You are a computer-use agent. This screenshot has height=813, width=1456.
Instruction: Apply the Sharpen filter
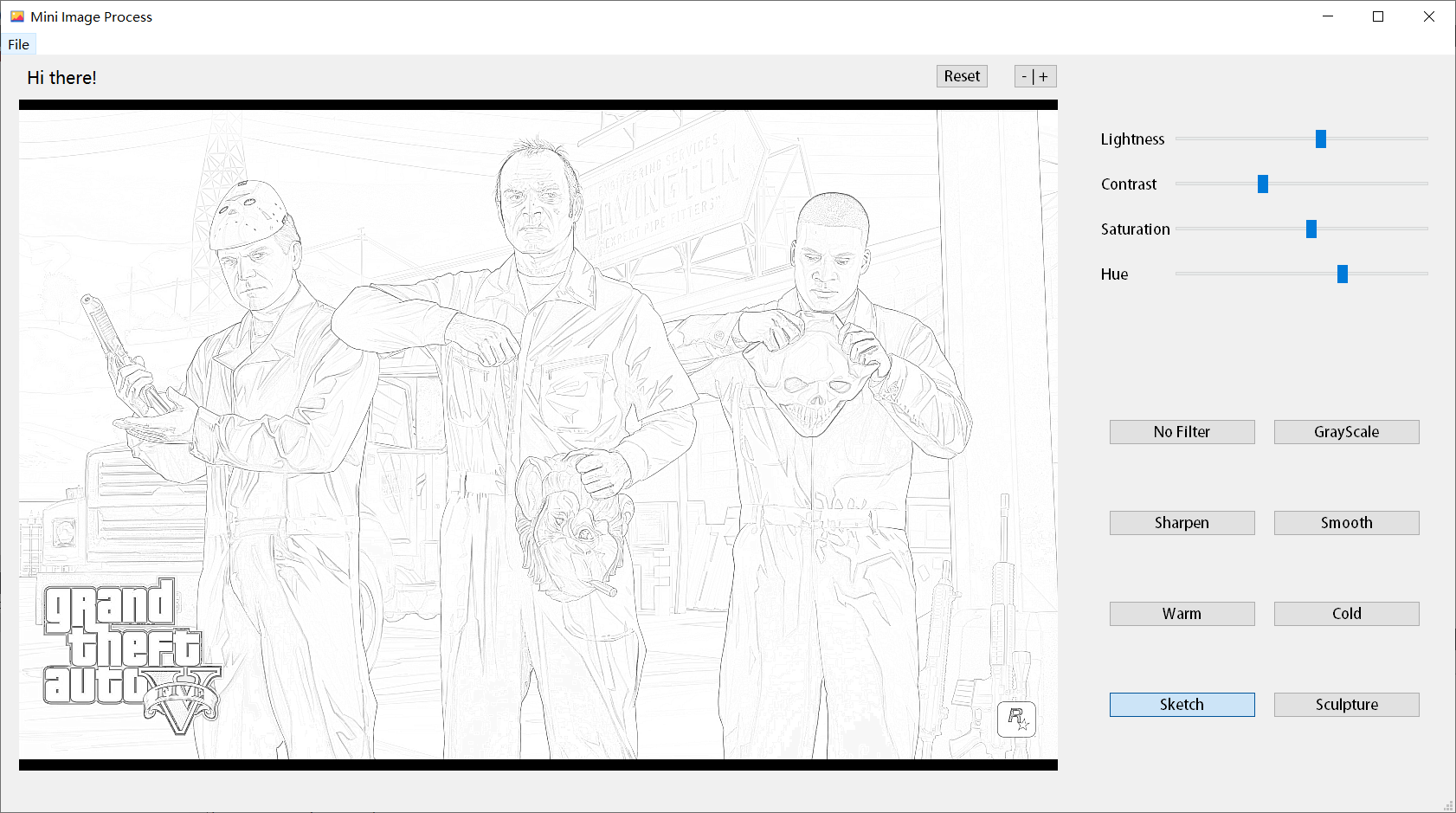(1182, 523)
